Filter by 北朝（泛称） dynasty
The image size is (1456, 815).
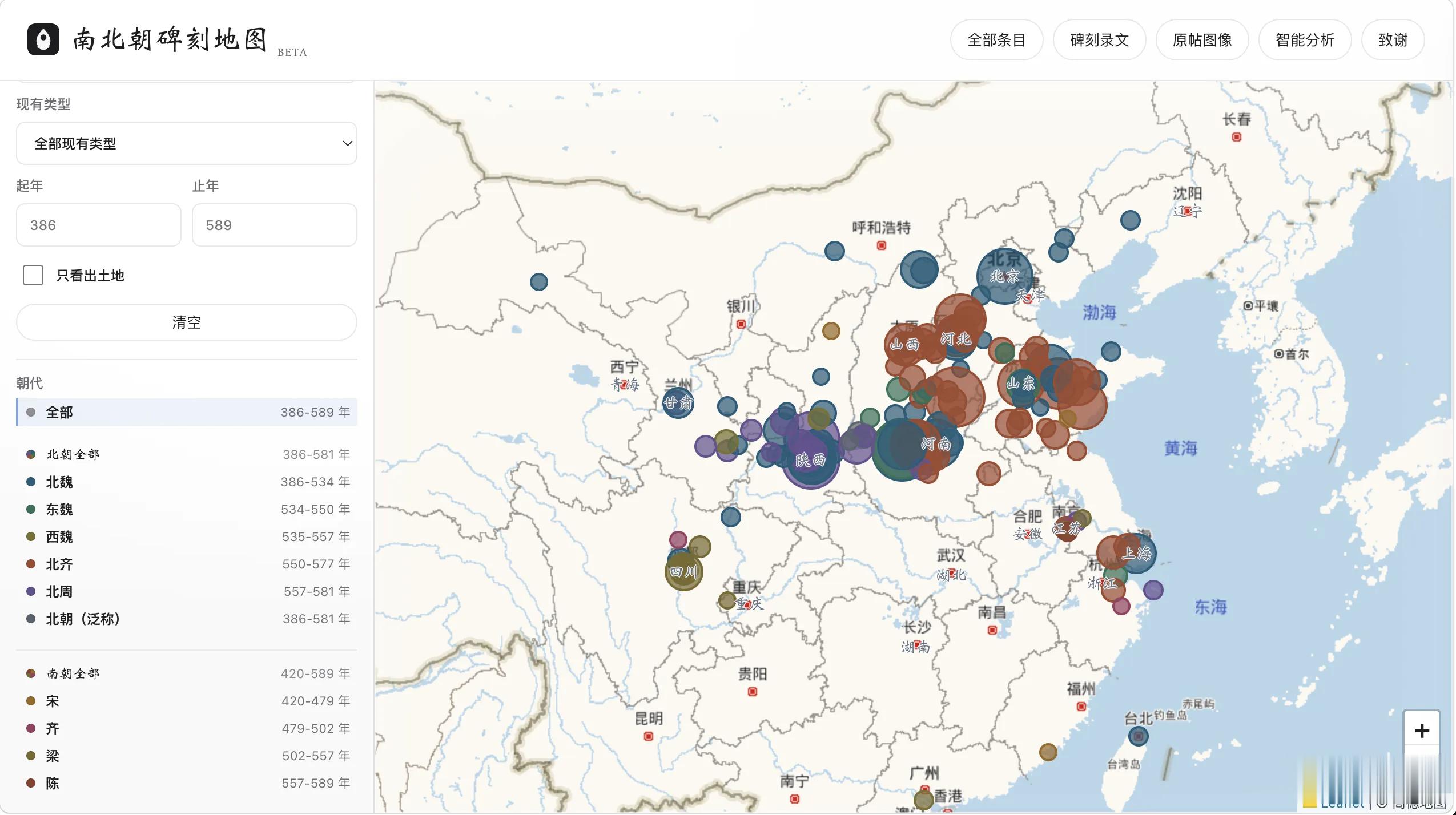click(187, 619)
